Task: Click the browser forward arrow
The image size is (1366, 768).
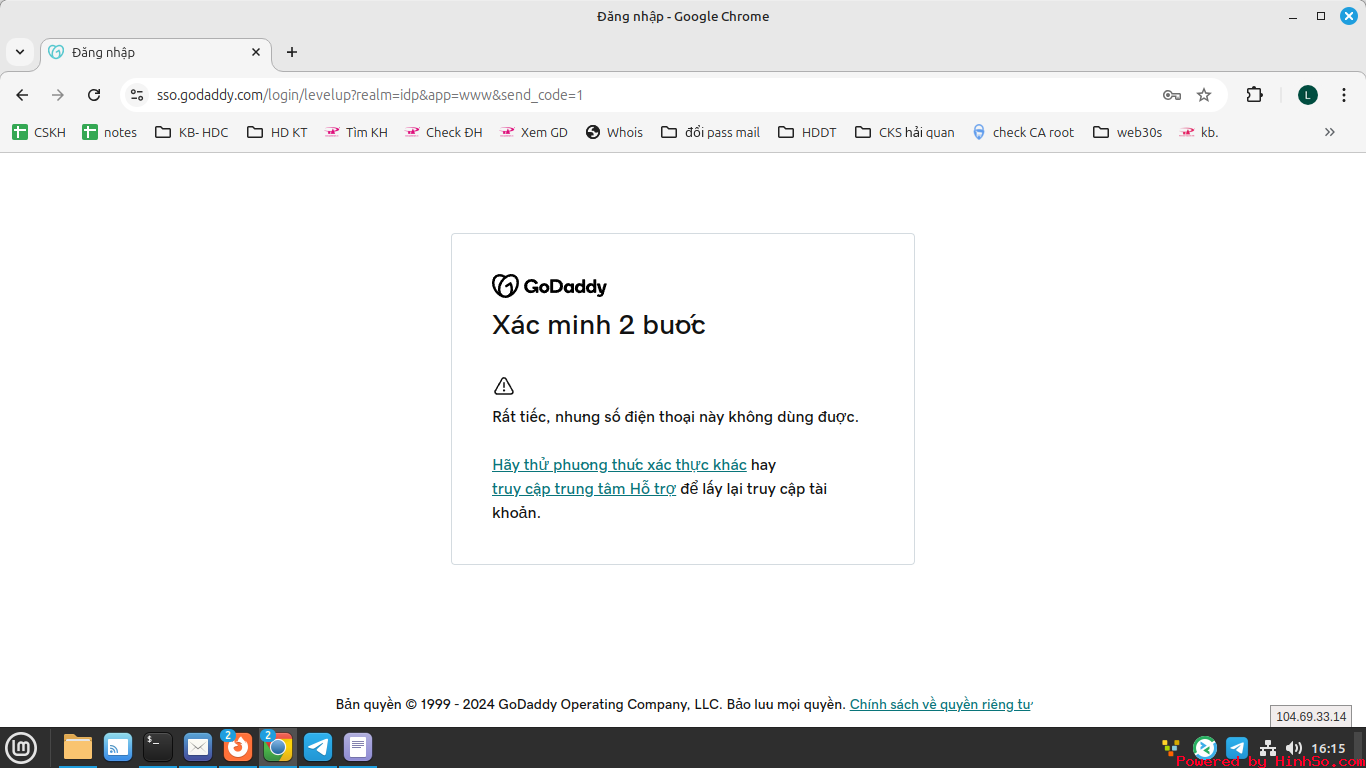Action: (x=58, y=95)
